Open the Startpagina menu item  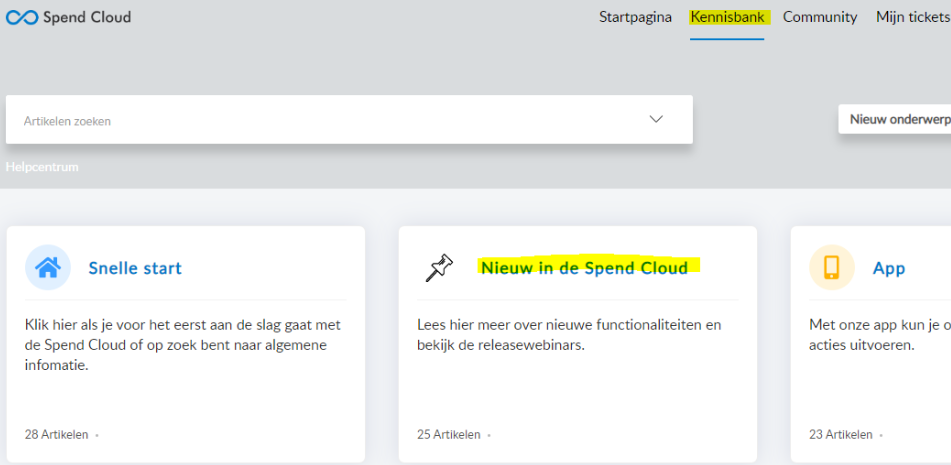(x=636, y=17)
